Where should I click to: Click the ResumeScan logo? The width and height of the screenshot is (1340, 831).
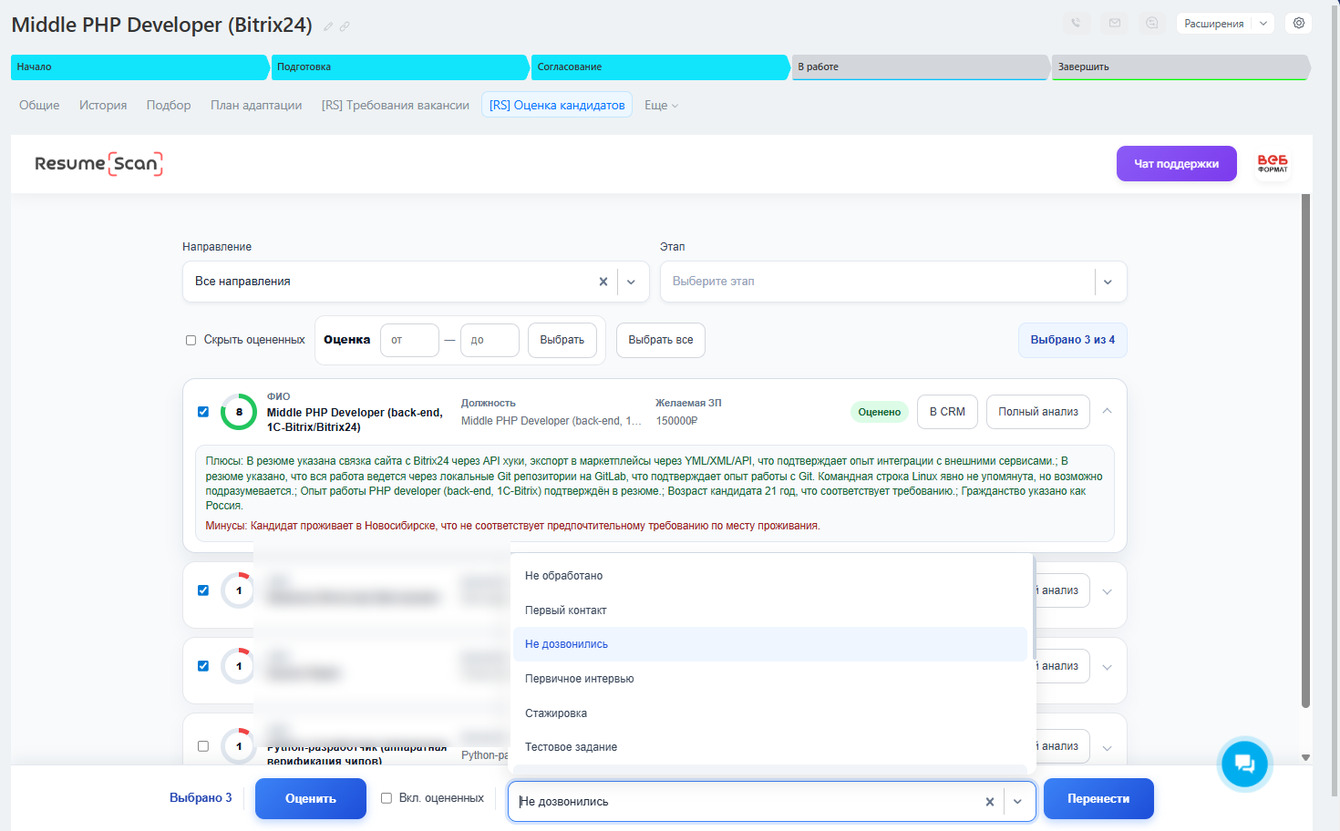pyautogui.click(x=99, y=164)
